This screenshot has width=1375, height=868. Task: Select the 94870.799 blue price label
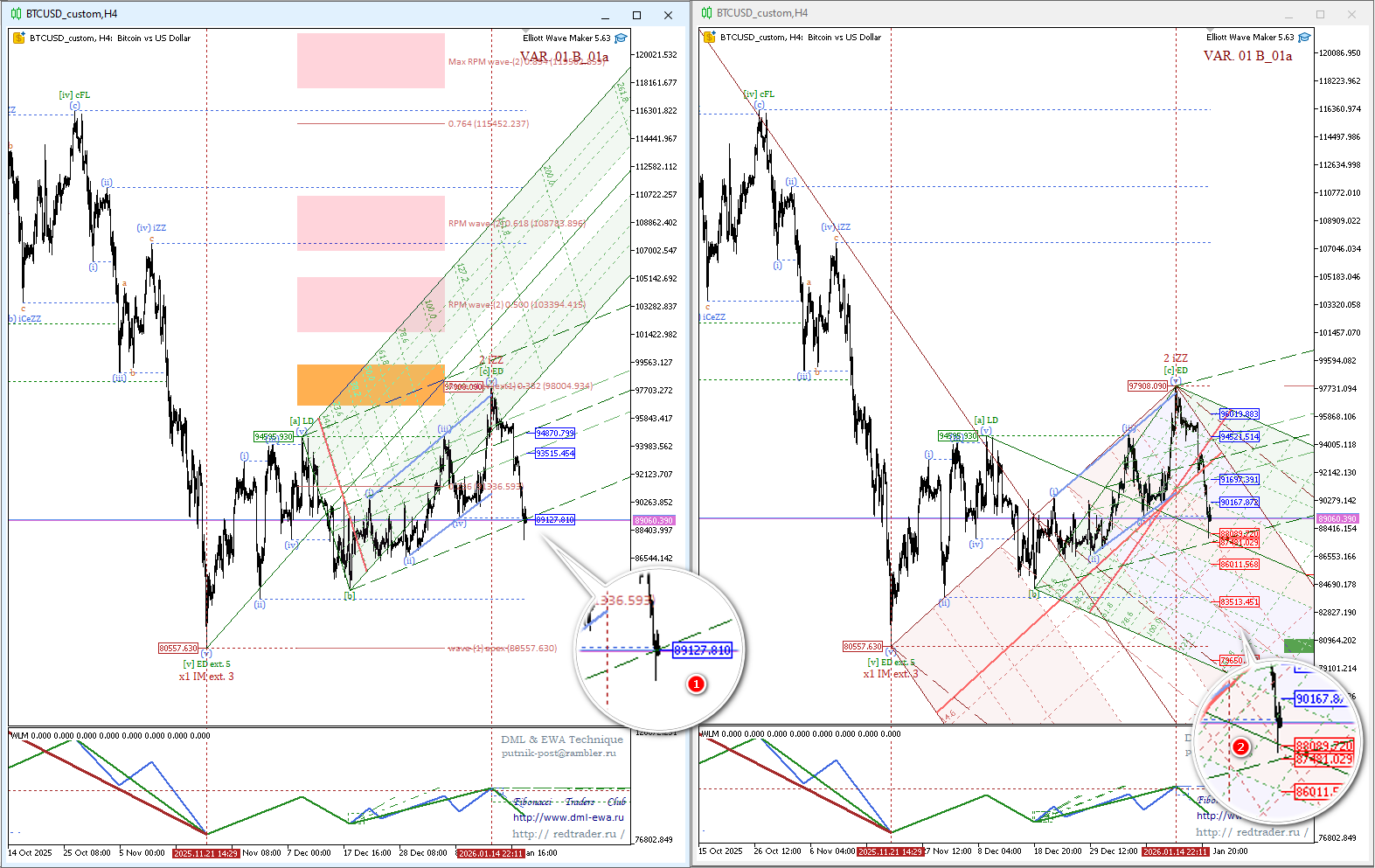pos(555,434)
